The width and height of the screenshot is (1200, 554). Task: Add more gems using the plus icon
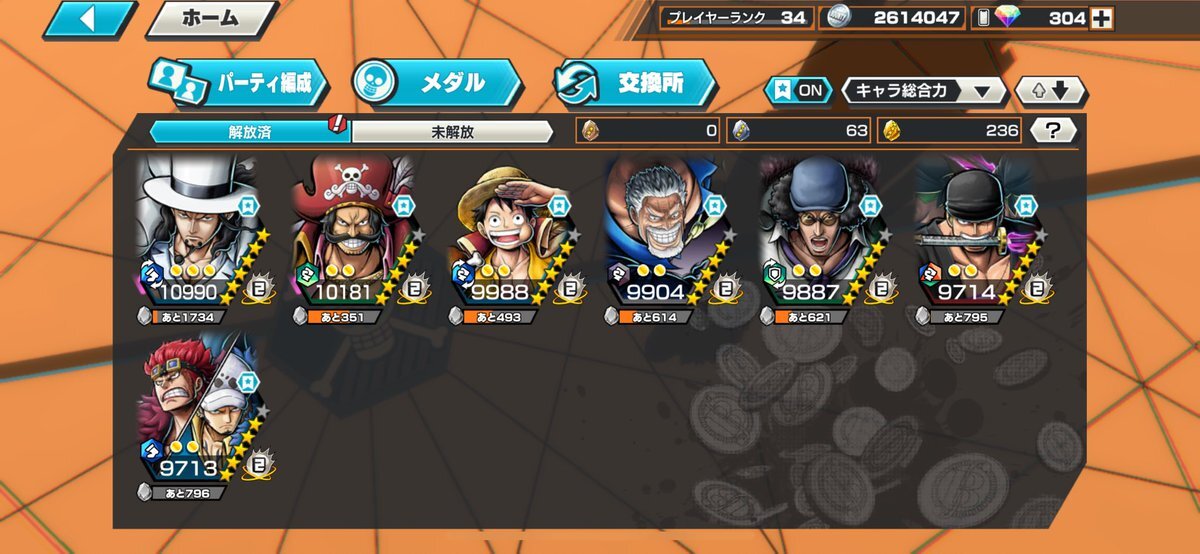click(x=1101, y=18)
